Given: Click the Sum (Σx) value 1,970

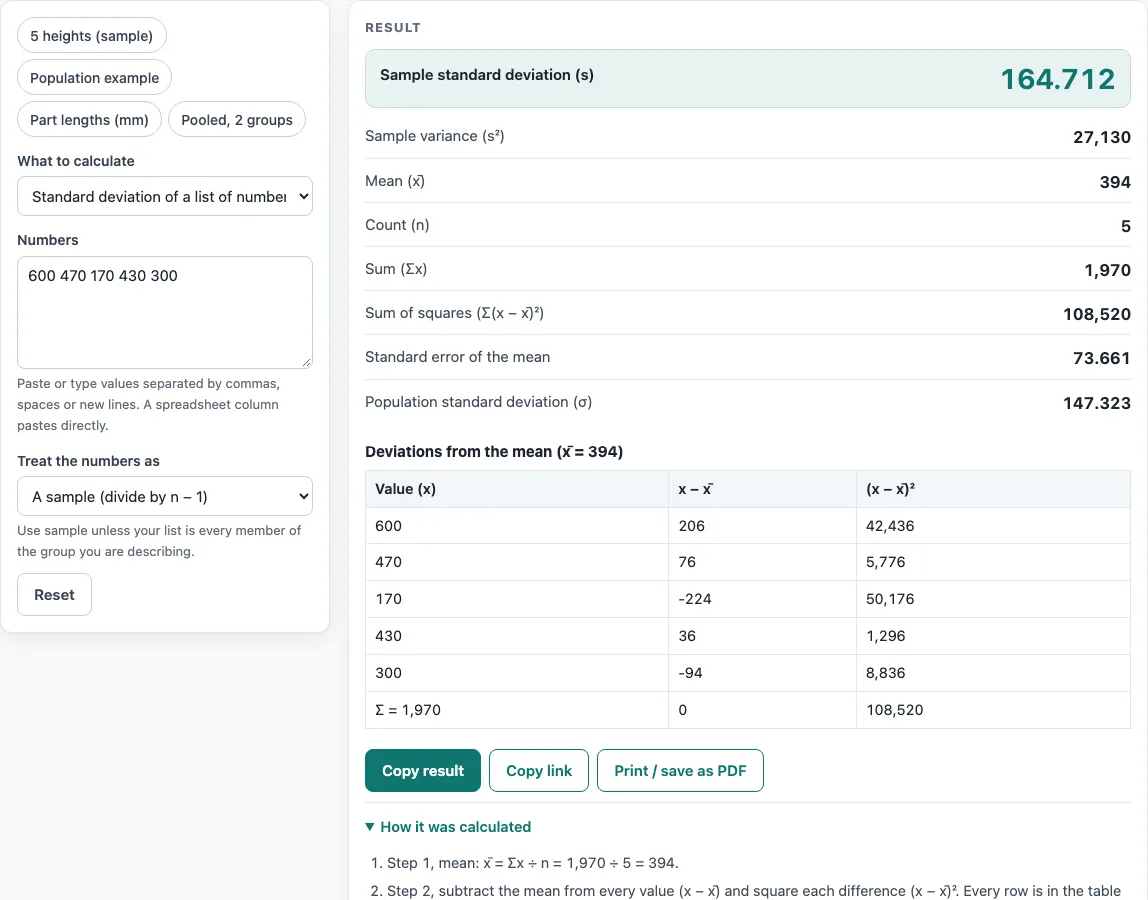Looking at the screenshot, I should pyautogui.click(x=1107, y=270).
